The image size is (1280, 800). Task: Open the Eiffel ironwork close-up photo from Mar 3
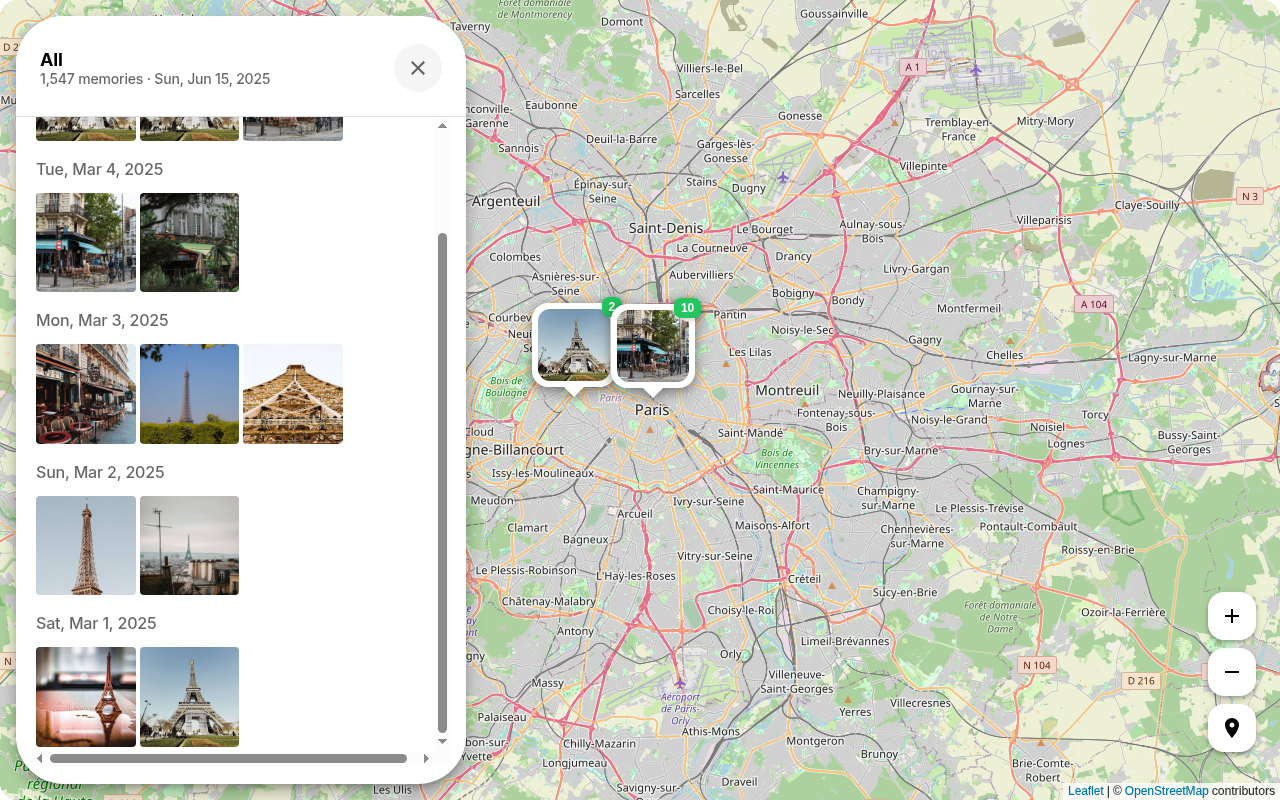293,394
